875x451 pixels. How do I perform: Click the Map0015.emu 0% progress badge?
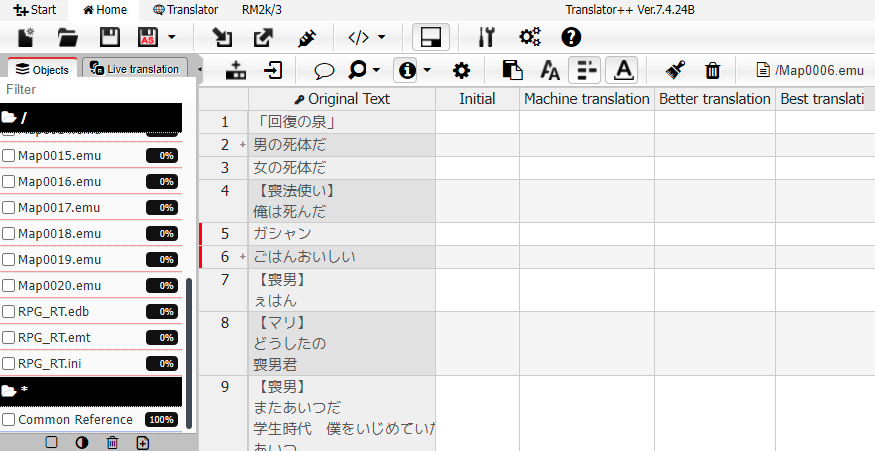click(x=162, y=156)
